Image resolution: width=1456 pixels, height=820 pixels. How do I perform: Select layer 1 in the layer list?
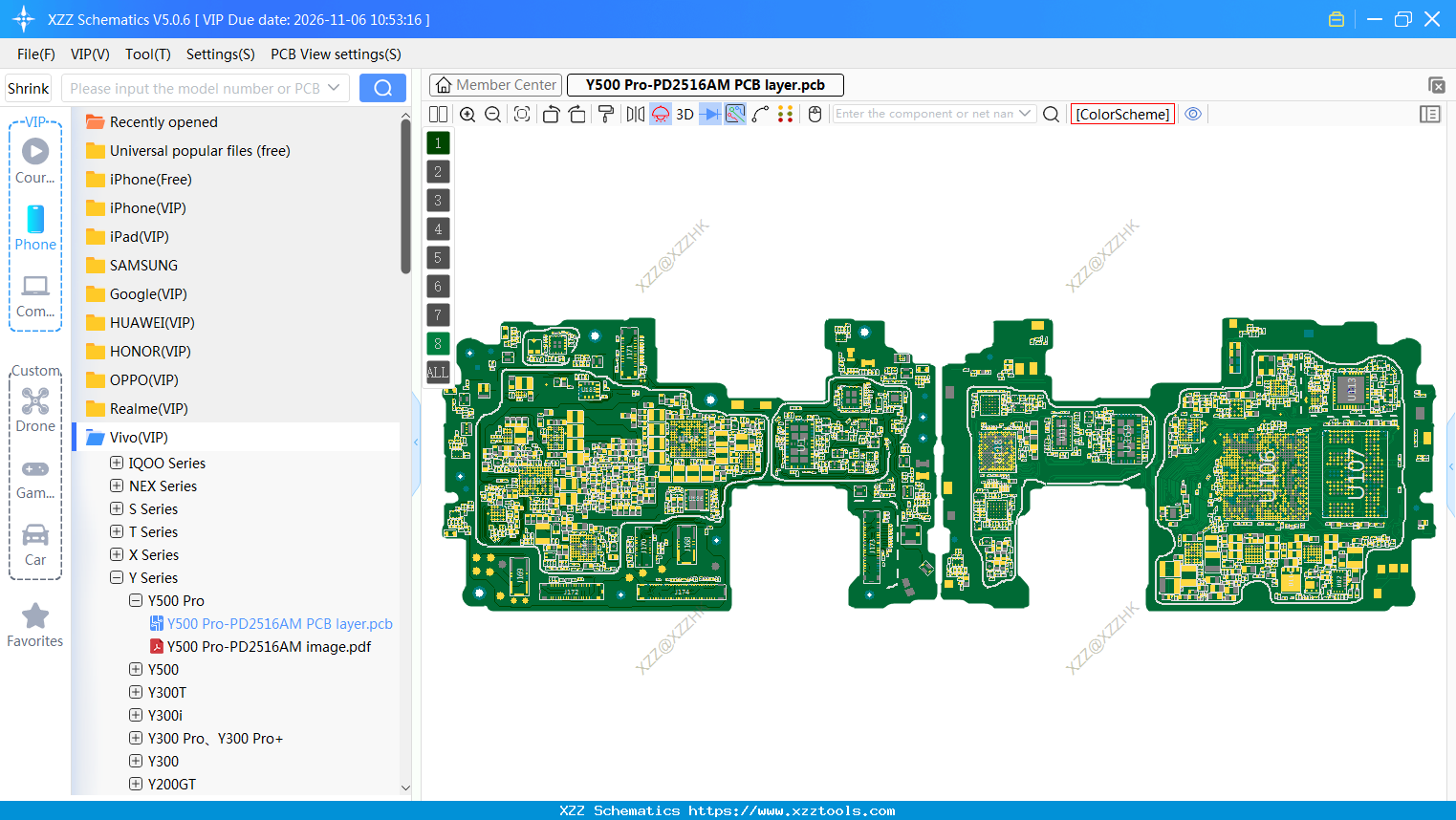[x=437, y=142]
